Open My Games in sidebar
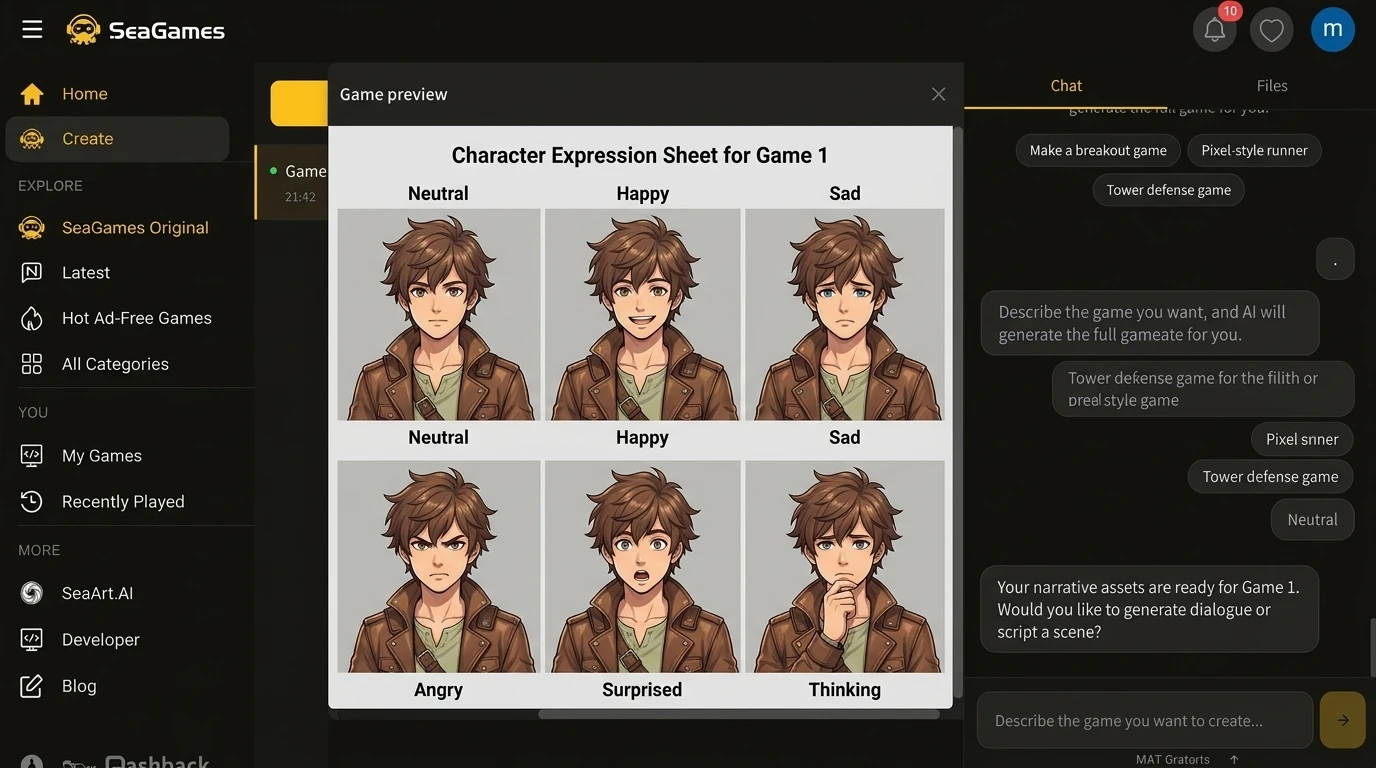 [102, 456]
